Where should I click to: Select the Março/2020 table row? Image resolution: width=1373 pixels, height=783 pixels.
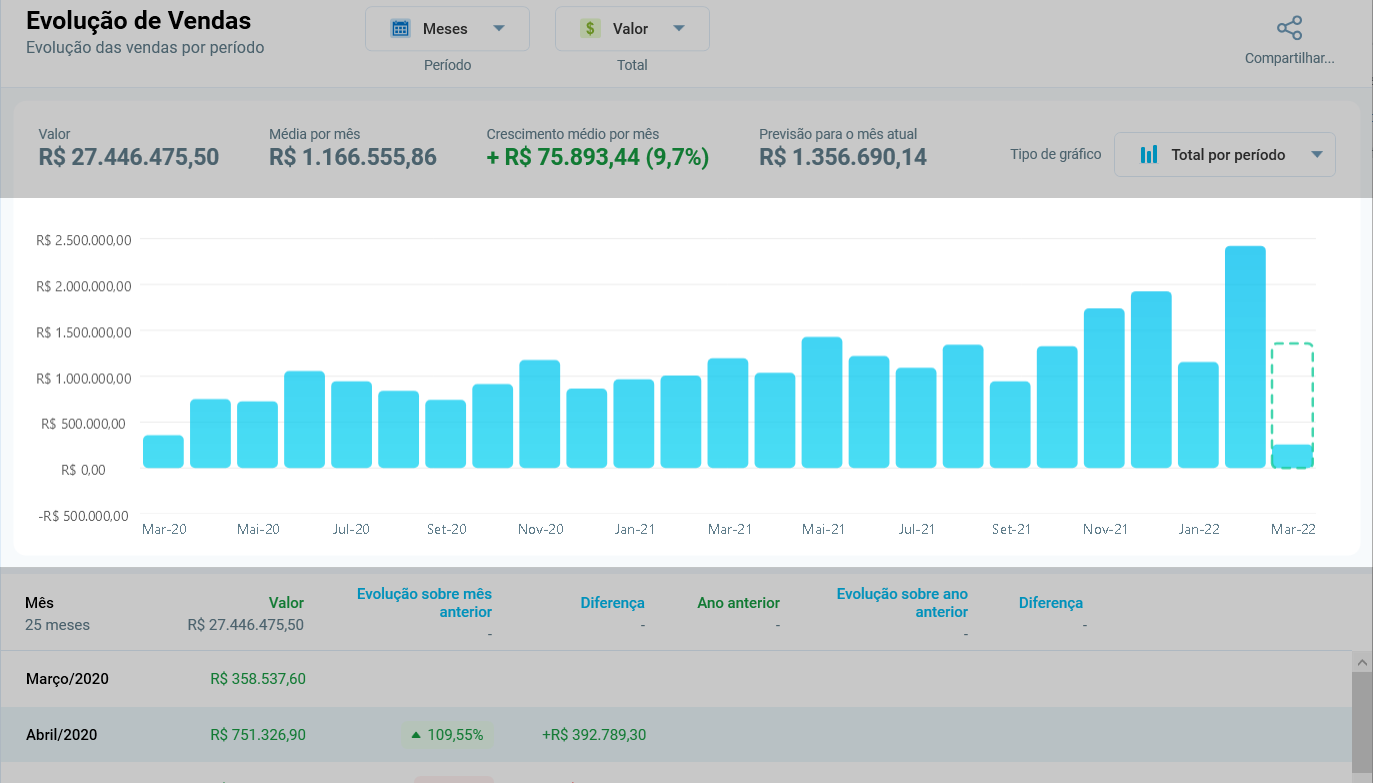click(x=676, y=679)
